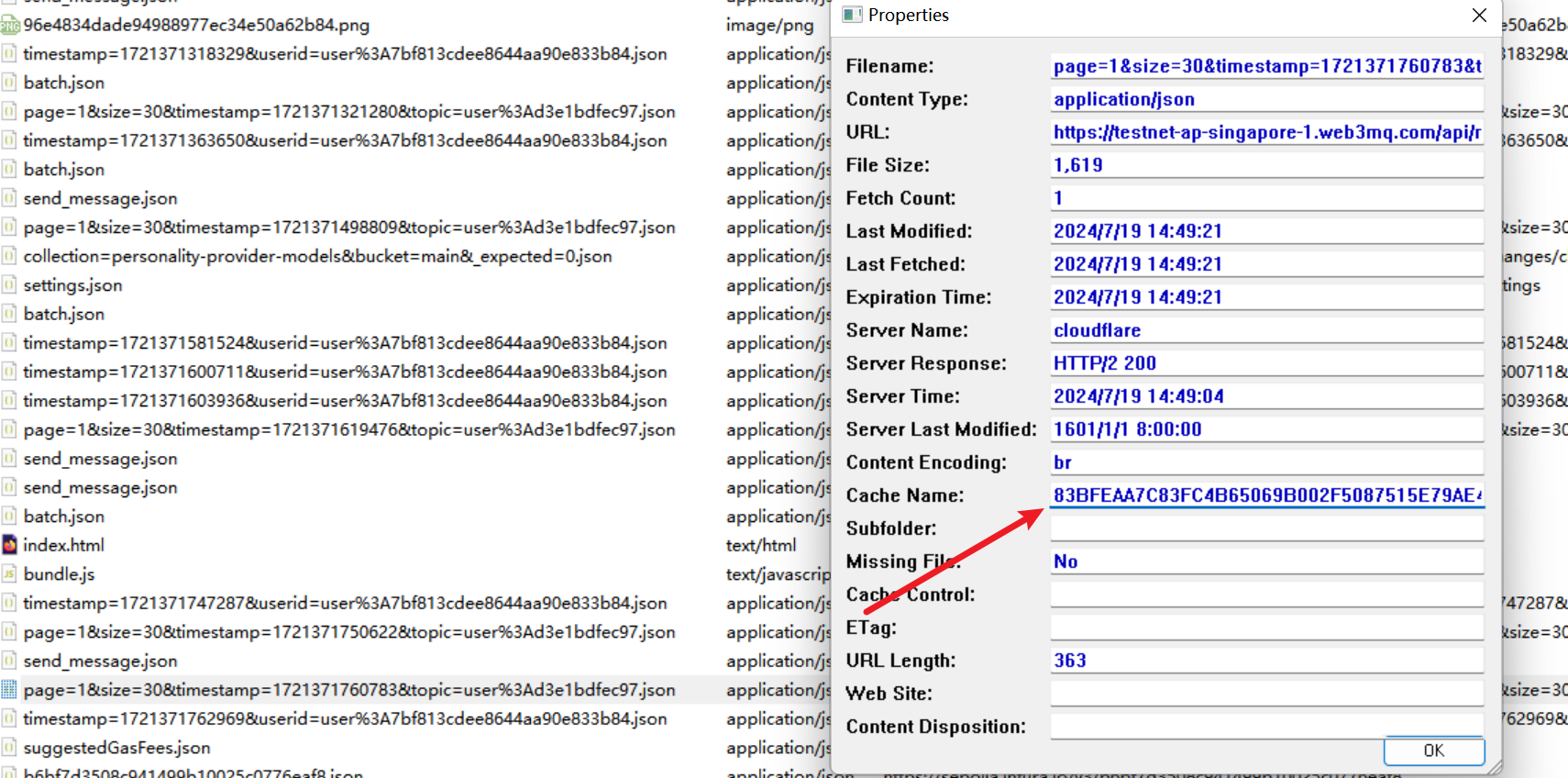
Task: Click the suggestedGasFees.json file icon
Action: (x=10, y=748)
